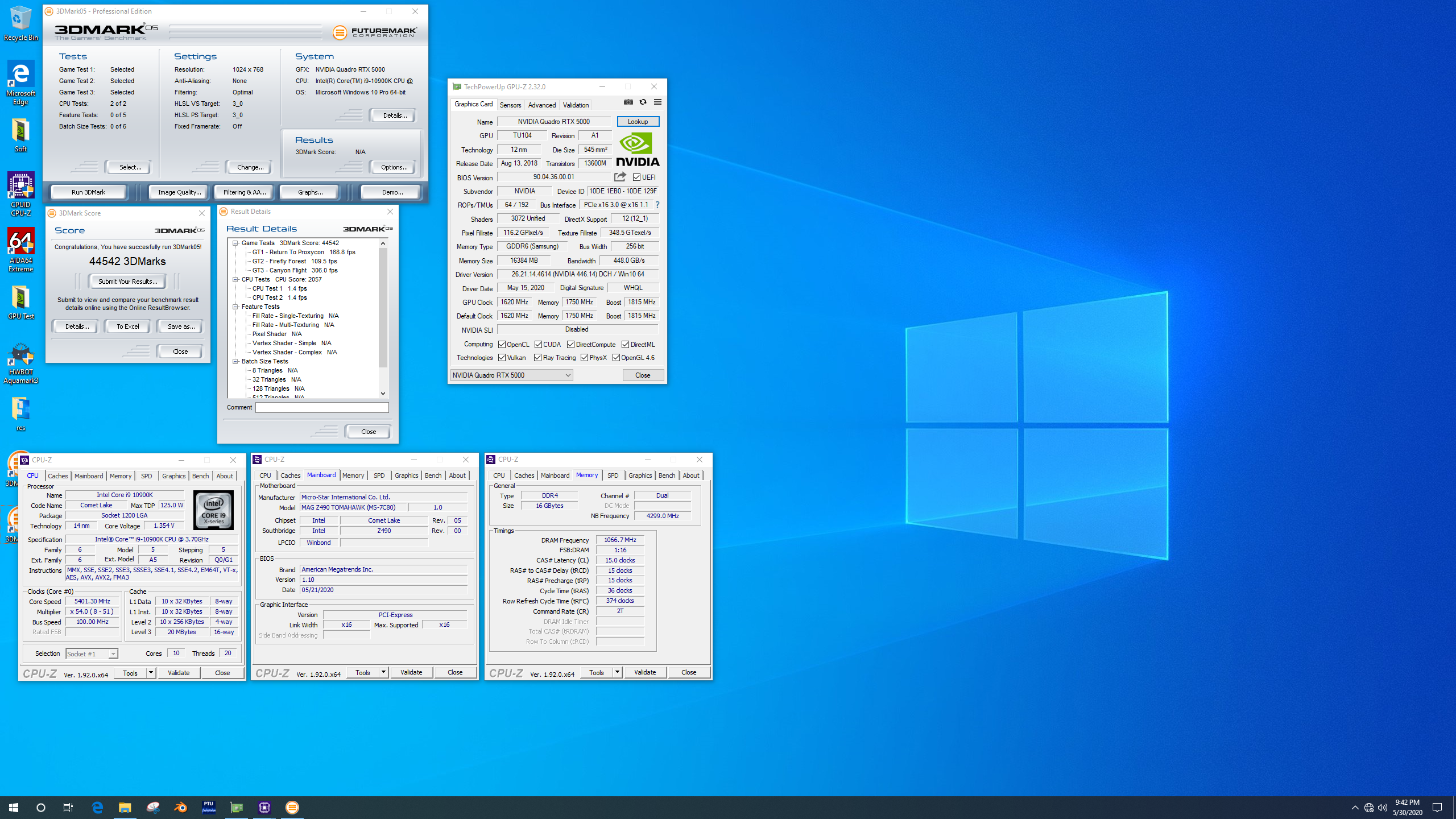Click Submit Your Results button
Screen dimensions: 1456x819
pos(127,282)
